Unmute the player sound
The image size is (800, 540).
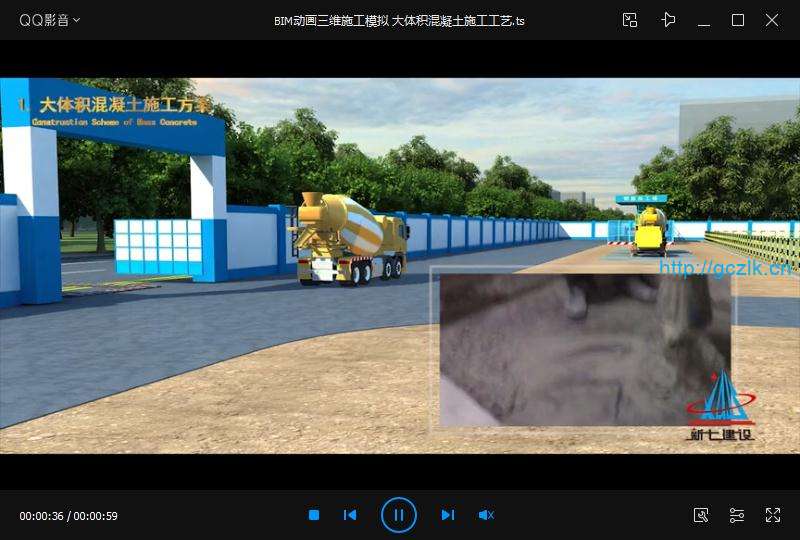(x=486, y=515)
